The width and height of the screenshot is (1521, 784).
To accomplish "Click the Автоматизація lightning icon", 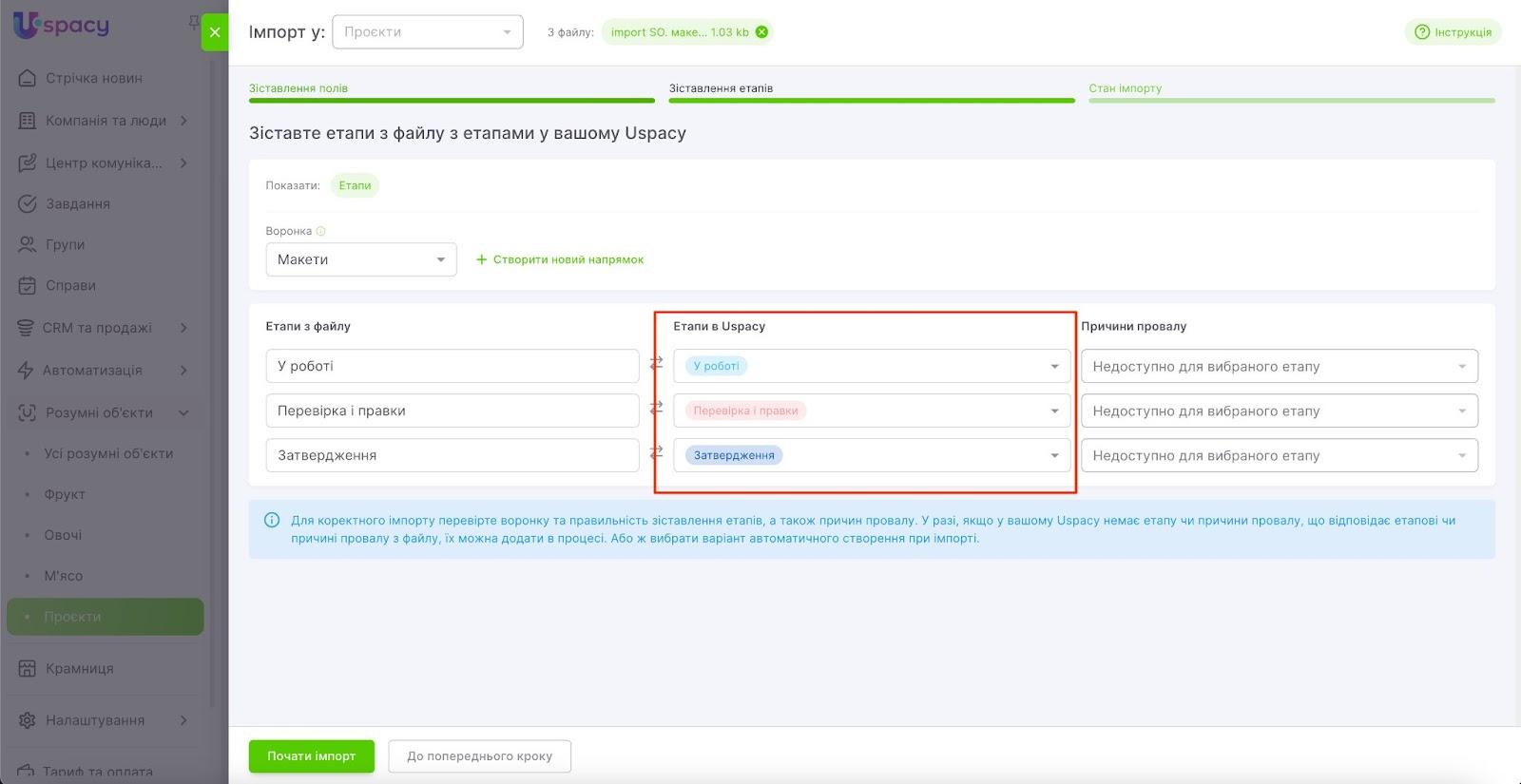I will (x=26, y=371).
